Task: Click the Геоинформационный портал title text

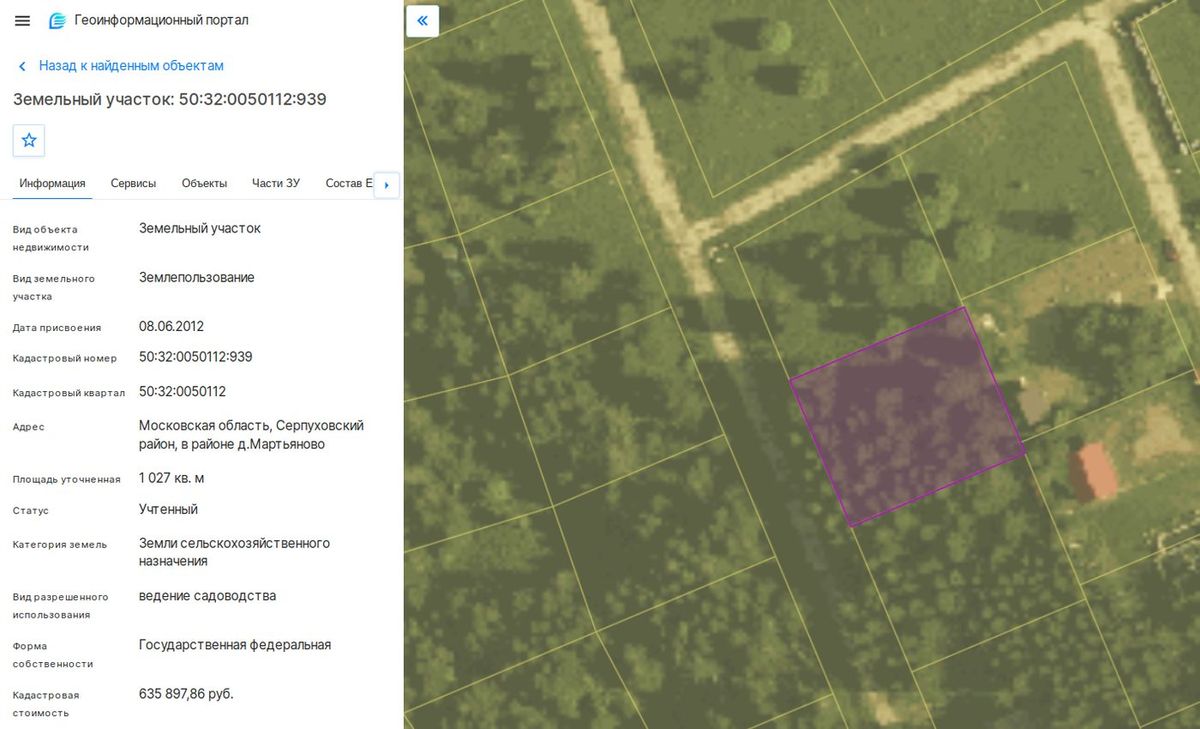Action: pyautogui.click(x=162, y=21)
